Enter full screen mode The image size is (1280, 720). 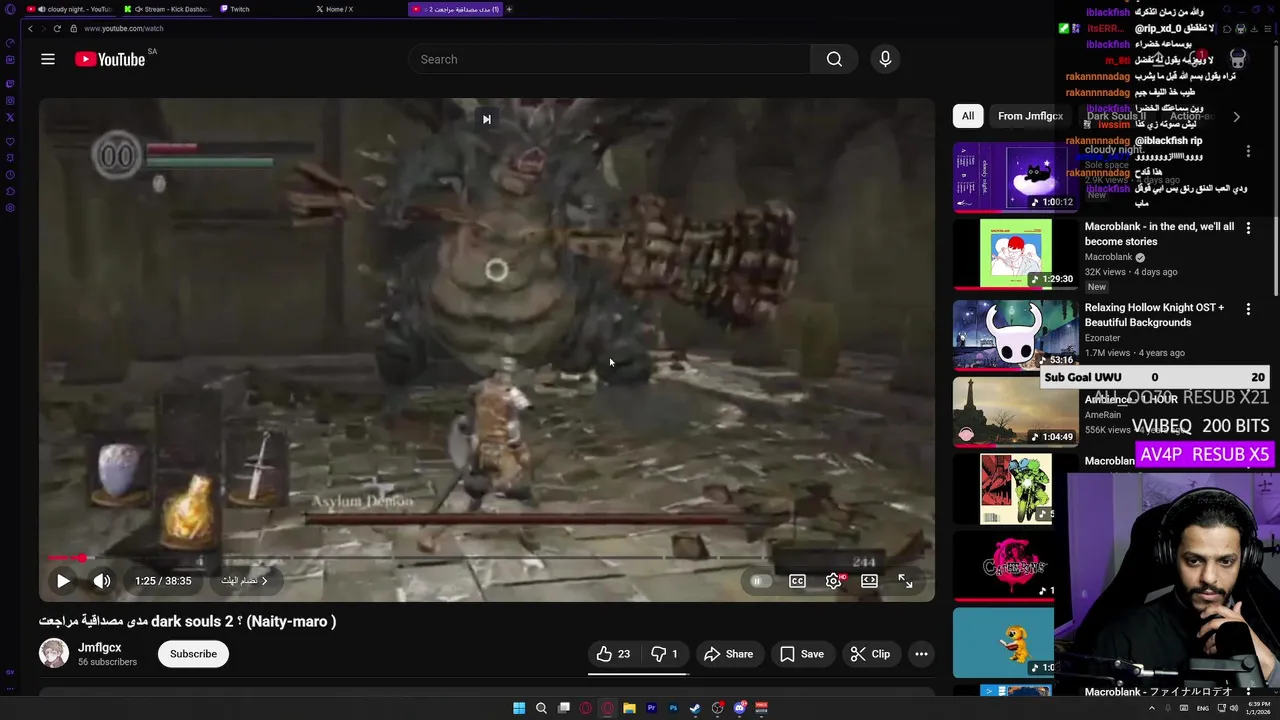pos(905,581)
